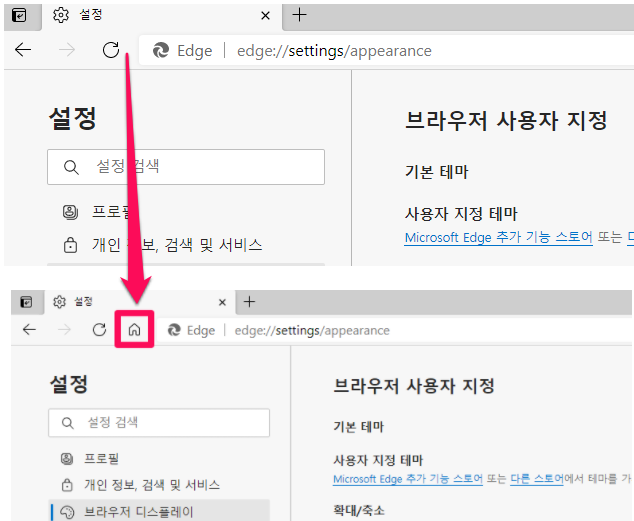This screenshot has height=521, width=634.
Task: Click 브라우저 사용자 지정 title in upper window
Action: pos(506,120)
